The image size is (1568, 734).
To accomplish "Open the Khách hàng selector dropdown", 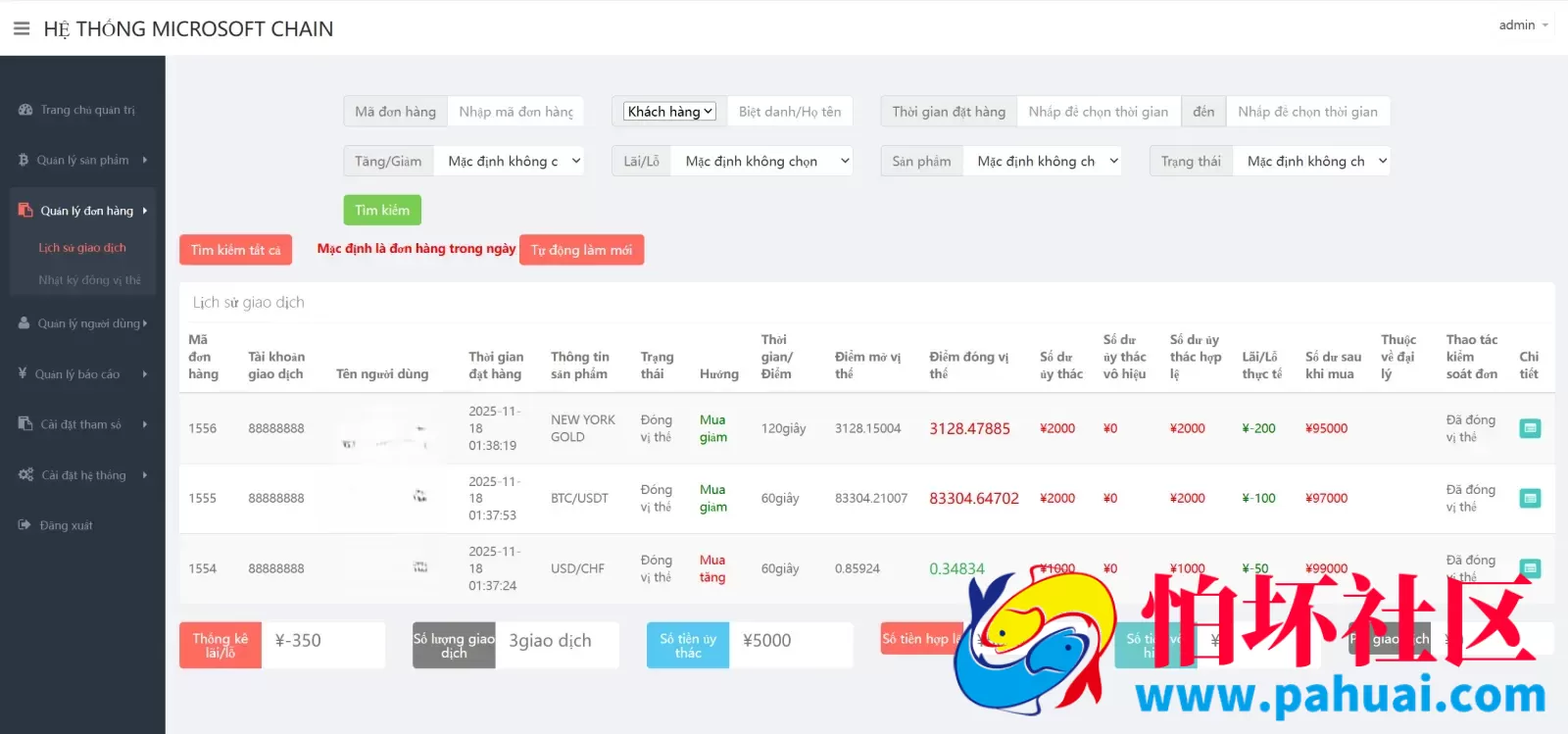I will click(x=670, y=112).
